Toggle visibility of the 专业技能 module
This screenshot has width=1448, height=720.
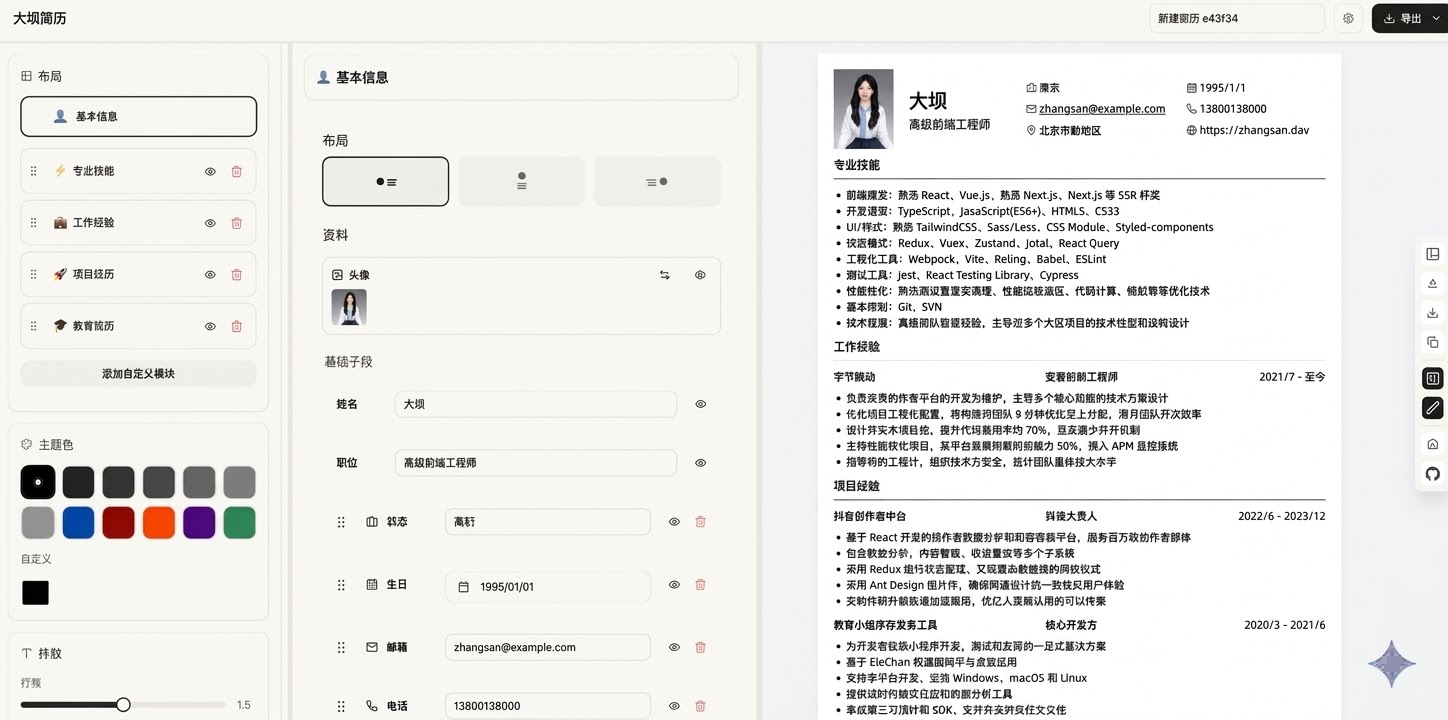click(x=209, y=171)
